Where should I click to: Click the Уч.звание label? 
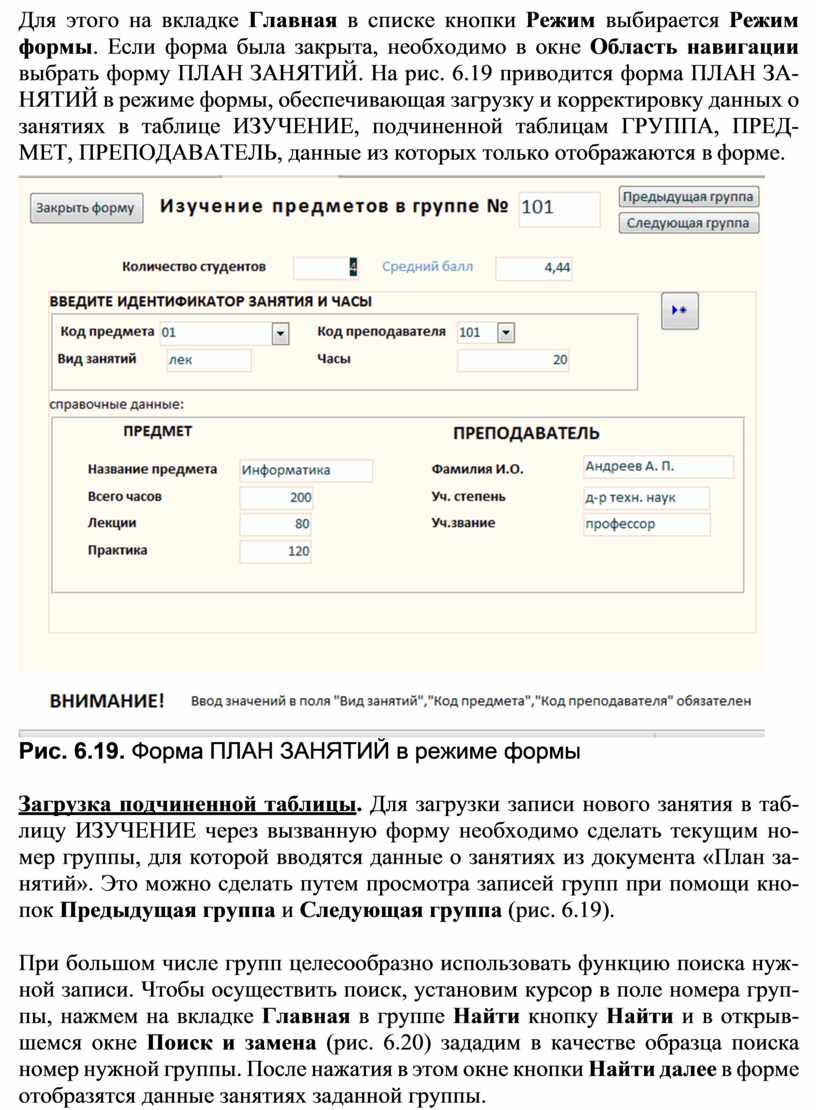(x=464, y=523)
